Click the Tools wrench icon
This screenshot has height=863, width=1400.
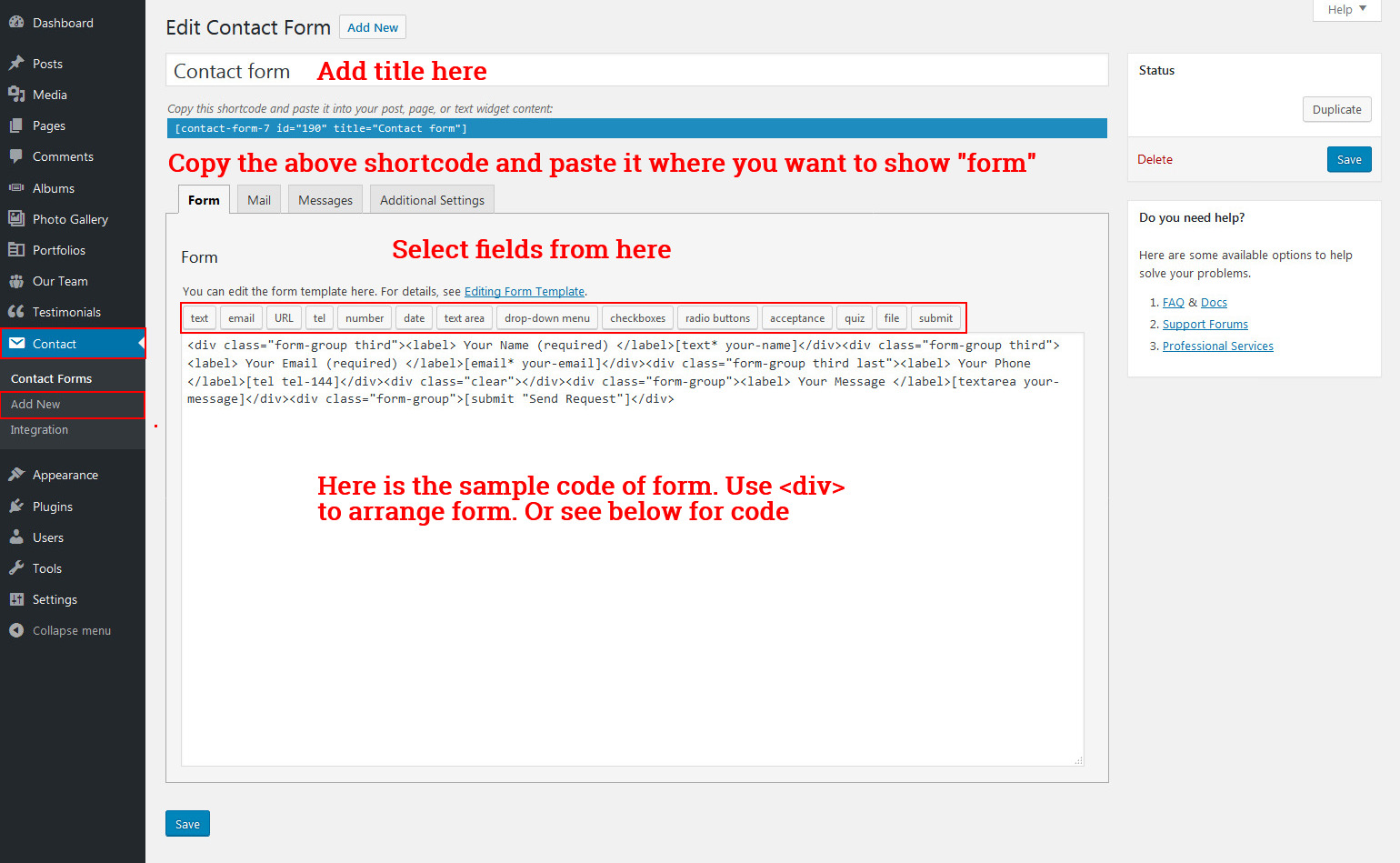[16, 568]
